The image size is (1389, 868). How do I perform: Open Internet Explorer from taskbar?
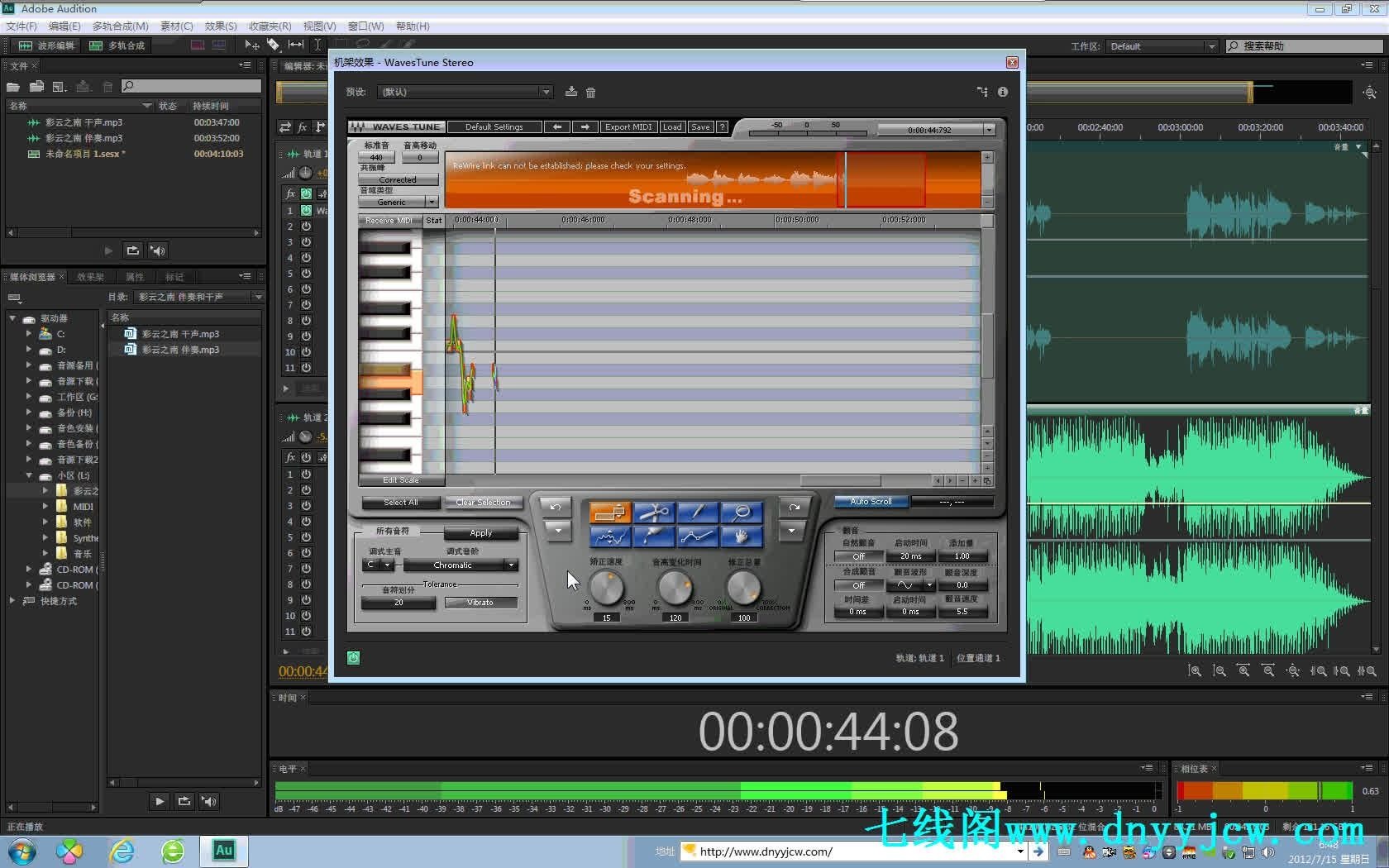(x=122, y=851)
